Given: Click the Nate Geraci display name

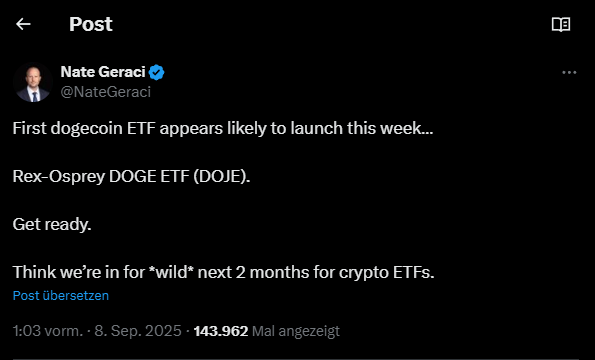Looking at the screenshot, I should click(x=103, y=72).
